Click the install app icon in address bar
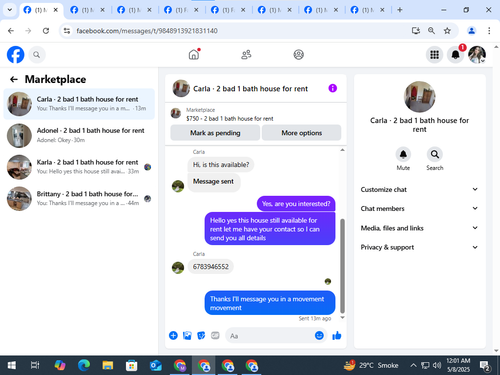 click(416, 31)
